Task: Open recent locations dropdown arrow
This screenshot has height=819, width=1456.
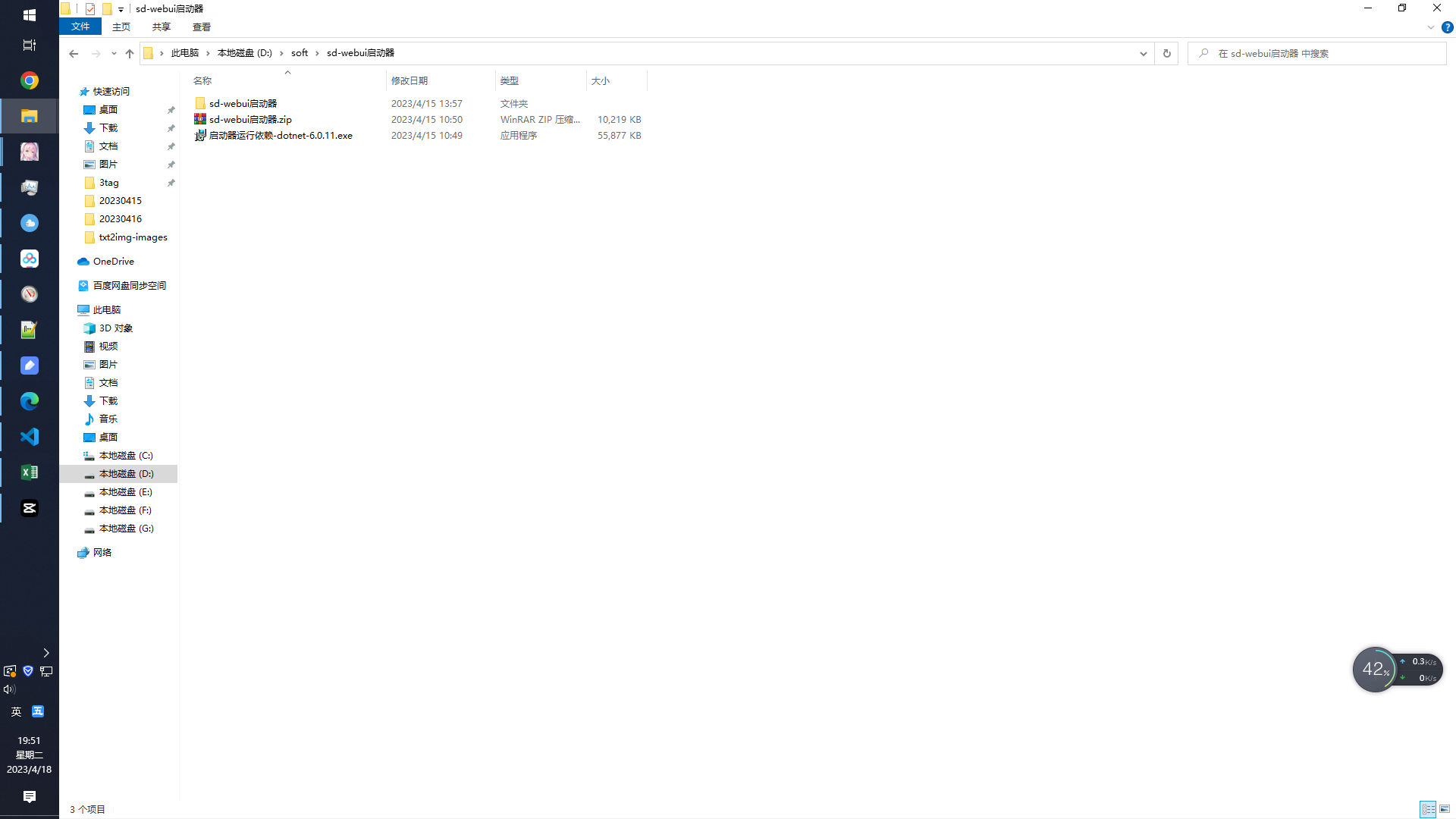Action: point(114,53)
